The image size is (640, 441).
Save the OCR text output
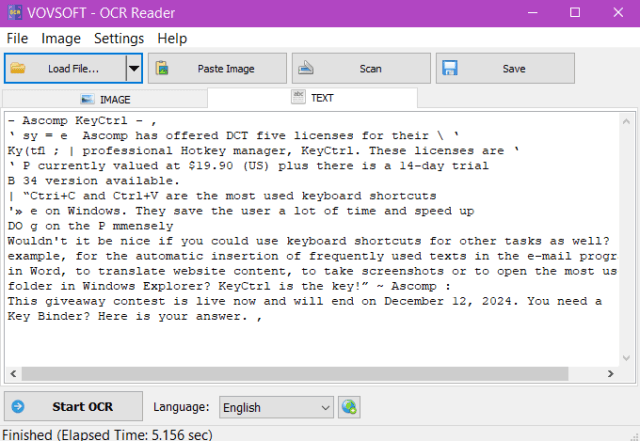pos(505,68)
